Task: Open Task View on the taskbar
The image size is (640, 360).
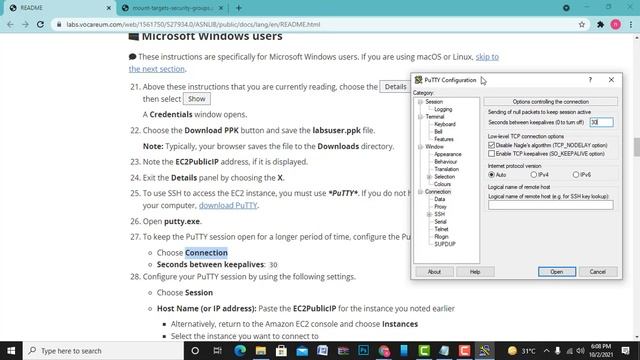Action: coord(218,351)
